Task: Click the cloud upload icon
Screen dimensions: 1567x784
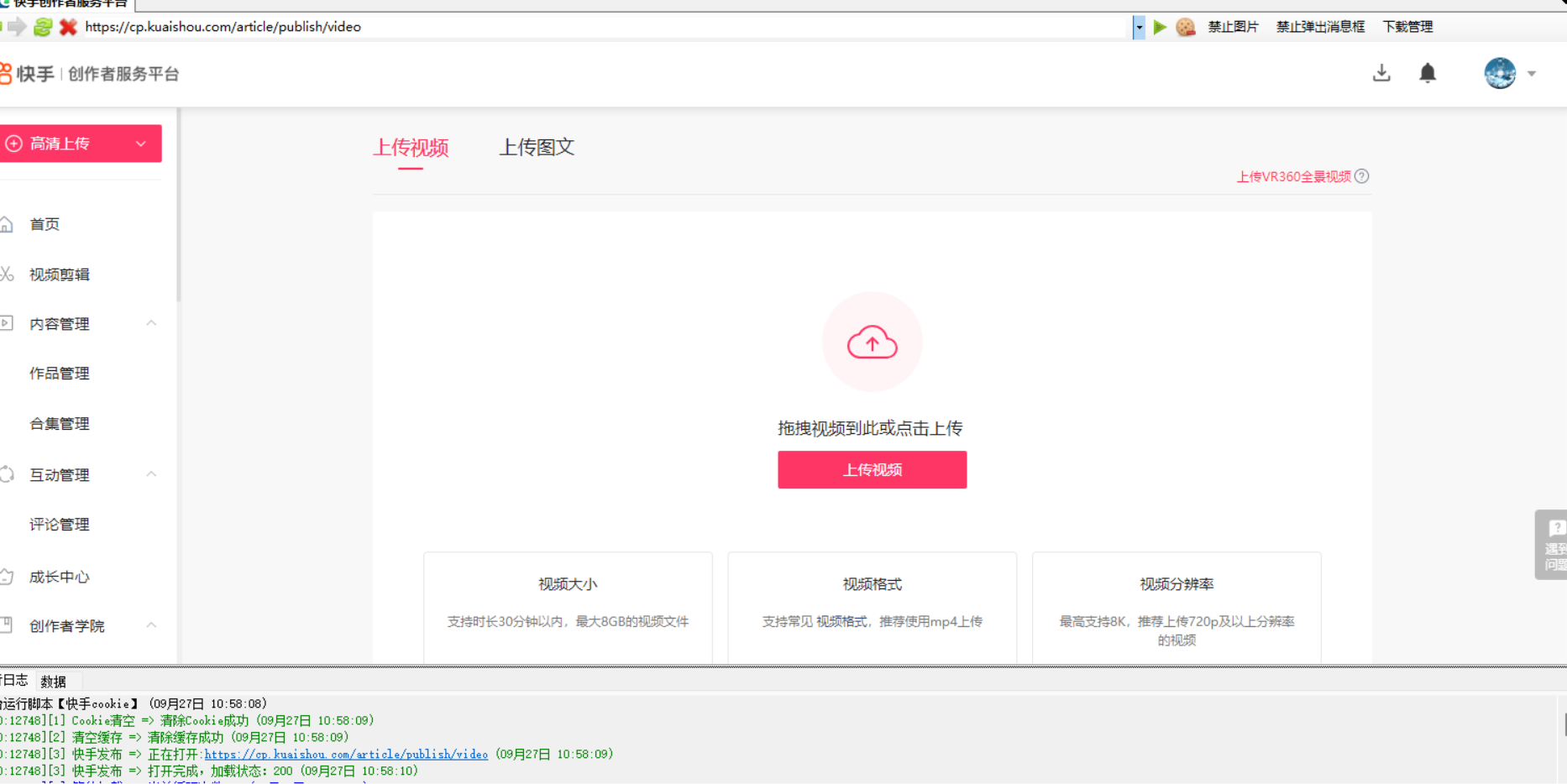Action: pos(872,342)
